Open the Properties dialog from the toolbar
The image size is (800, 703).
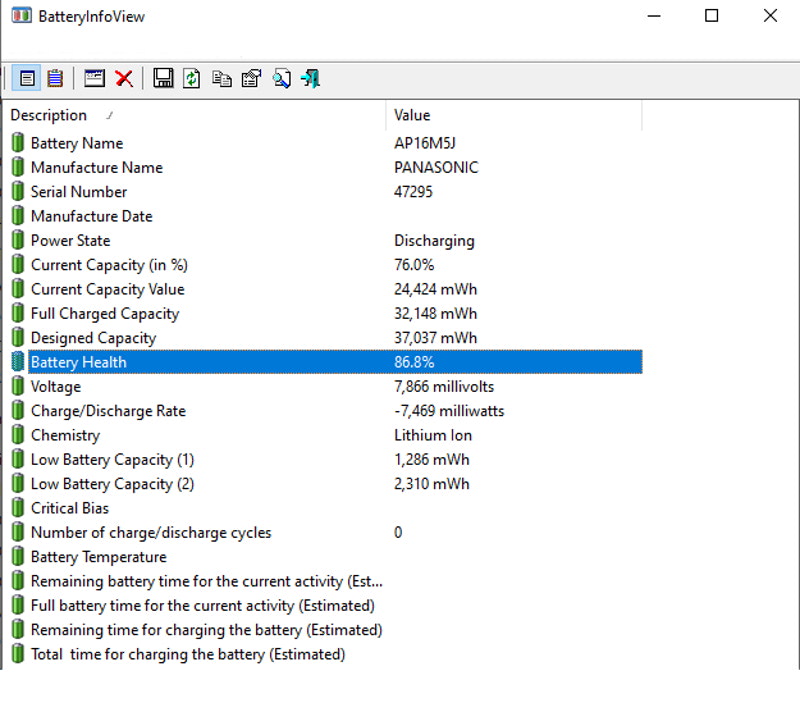(x=251, y=78)
